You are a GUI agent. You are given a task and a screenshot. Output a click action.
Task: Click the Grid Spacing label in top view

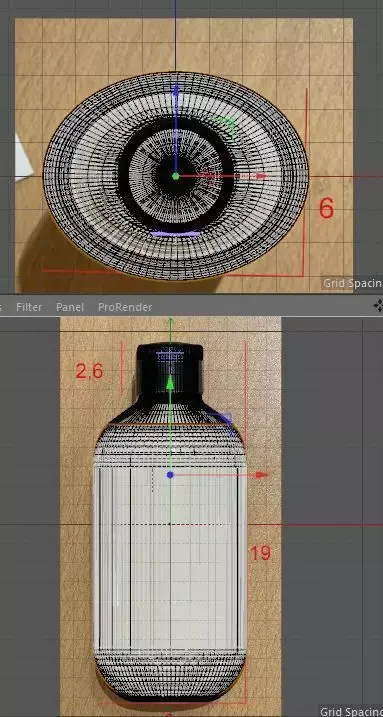click(352, 283)
